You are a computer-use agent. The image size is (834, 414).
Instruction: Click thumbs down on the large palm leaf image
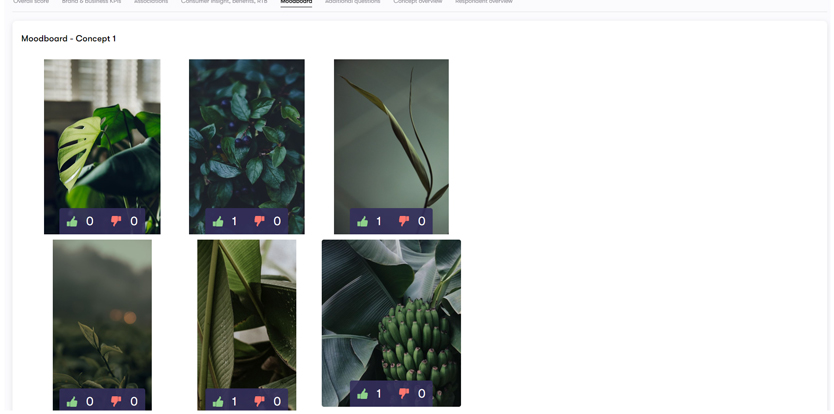point(260,401)
